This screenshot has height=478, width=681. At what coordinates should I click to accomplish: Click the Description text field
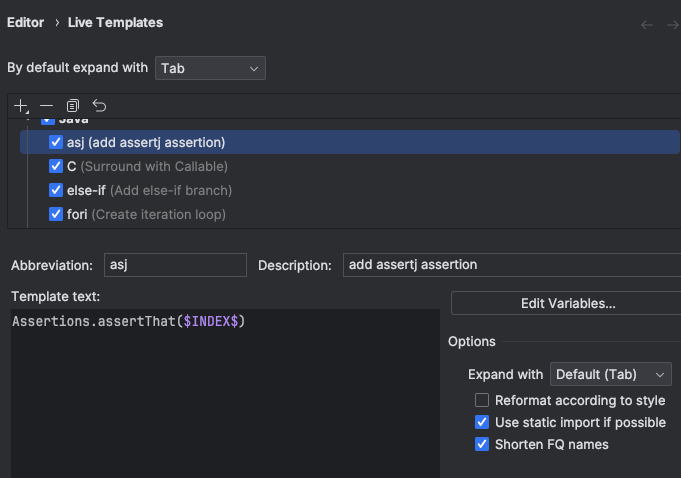click(x=510, y=265)
